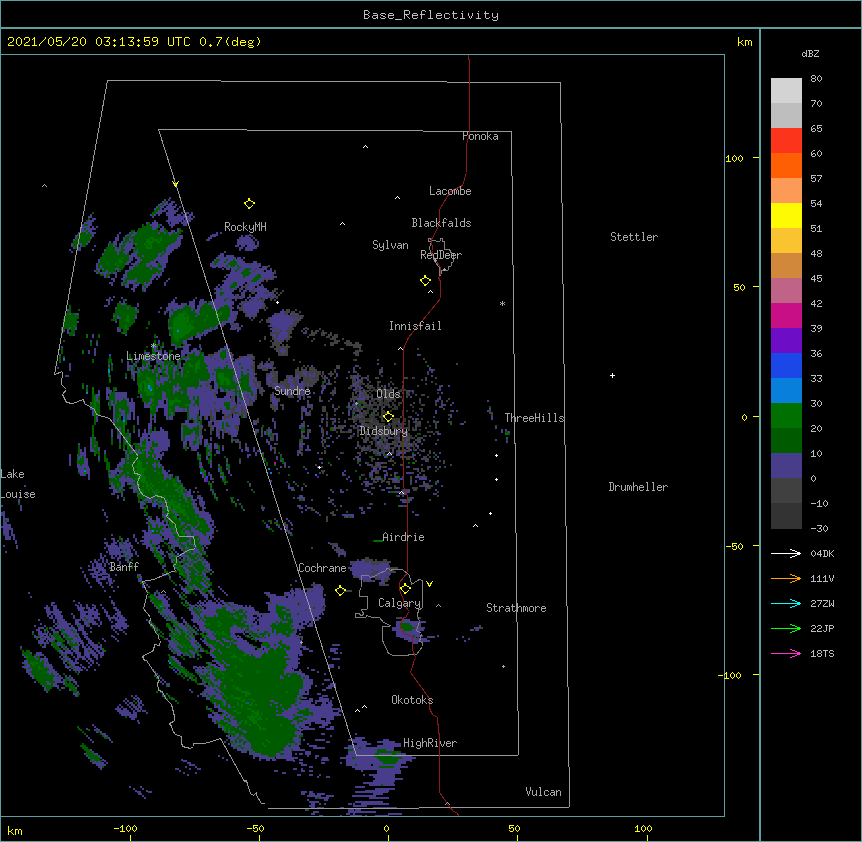Click the ThreeHills label
The image size is (862, 842).
534,418
